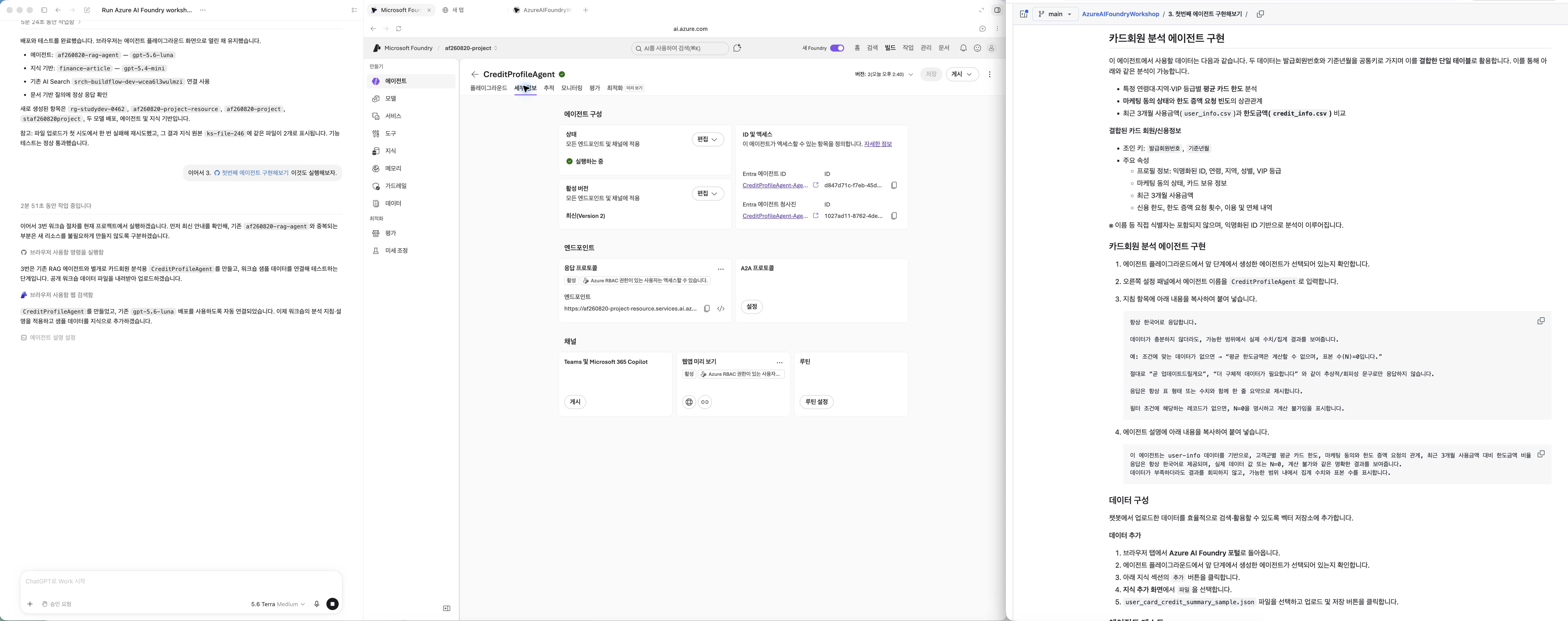Viewport: 1568px width, 621px height.
Task: View code for the endpoint
Action: click(721, 308)
